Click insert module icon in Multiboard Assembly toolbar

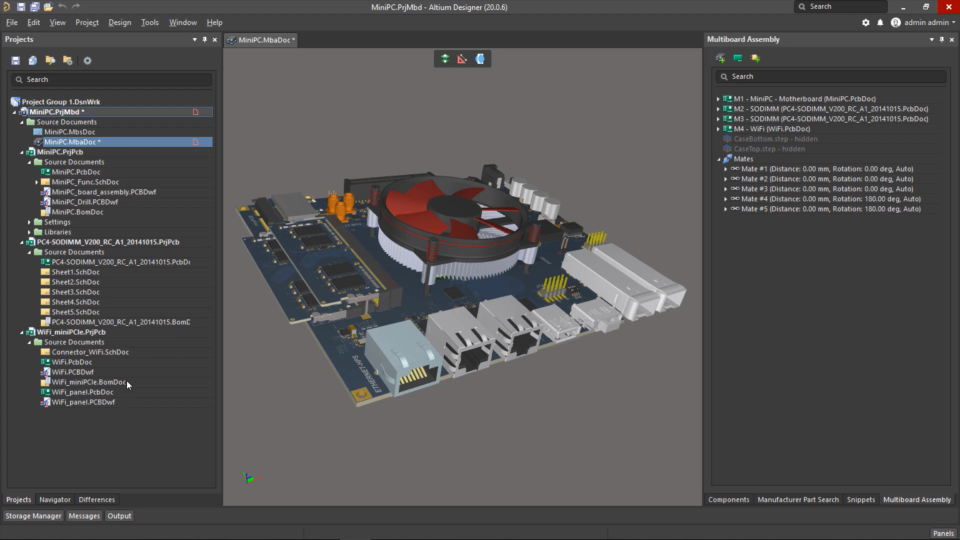[721, 58]
